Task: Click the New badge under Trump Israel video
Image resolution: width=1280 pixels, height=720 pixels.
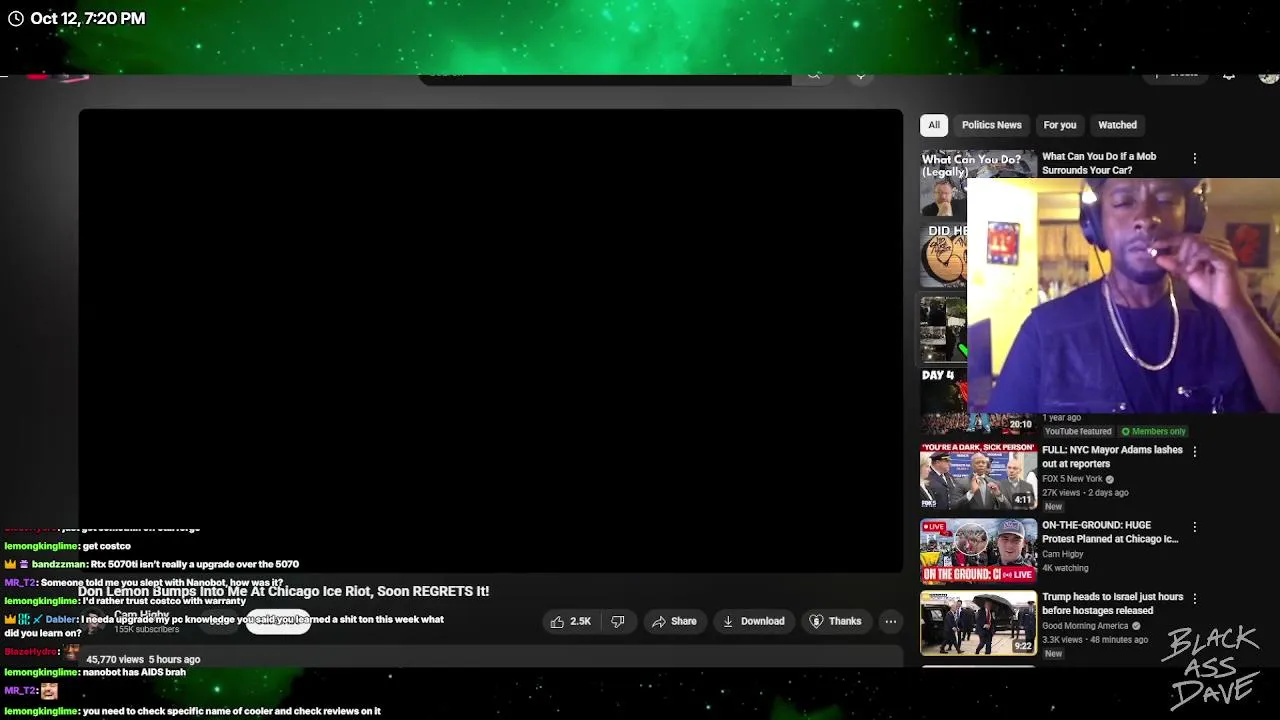Action: click(1053, 654)
